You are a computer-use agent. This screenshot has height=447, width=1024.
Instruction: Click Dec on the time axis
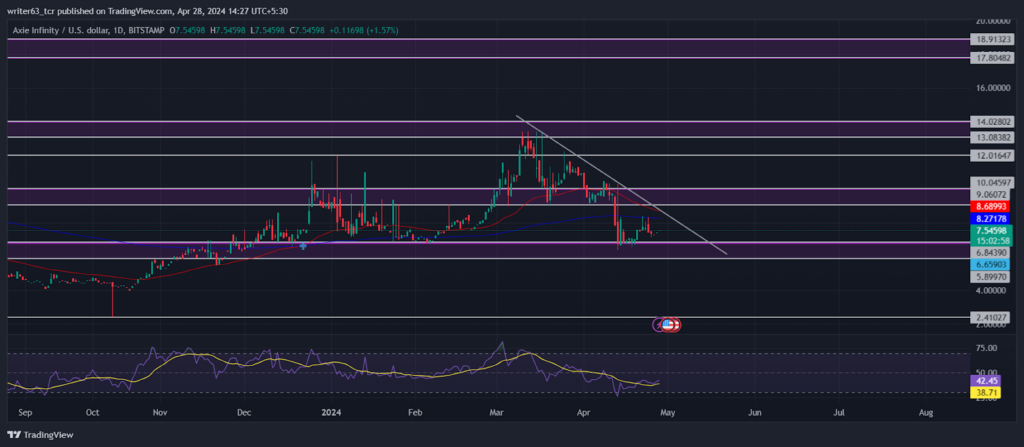(244, 413)
